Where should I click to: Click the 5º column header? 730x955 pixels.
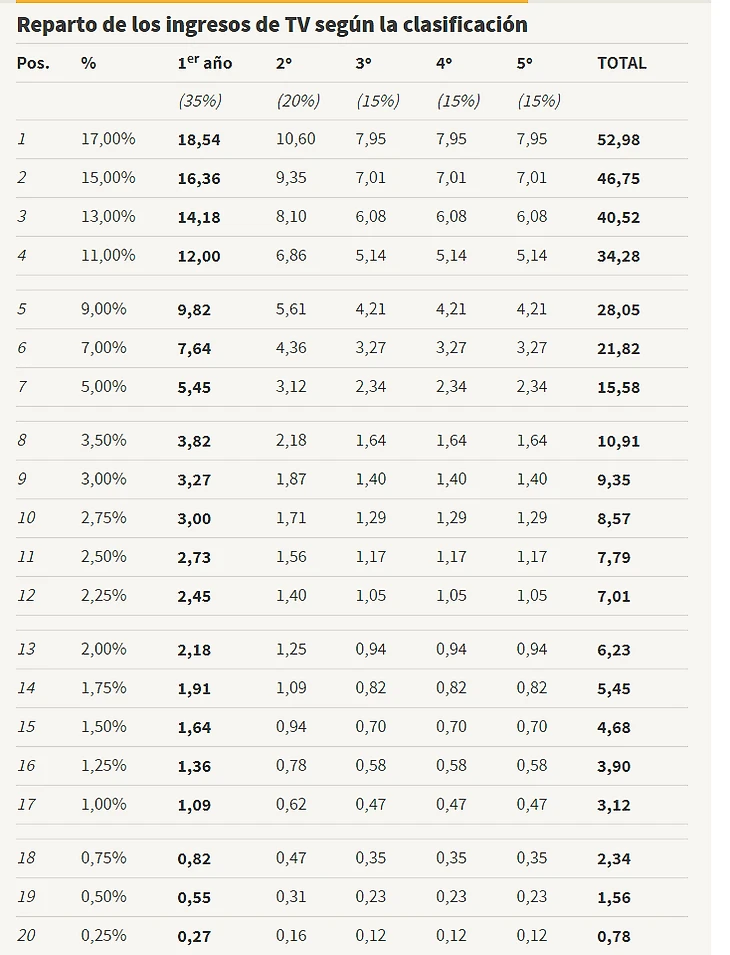[525, 63]
